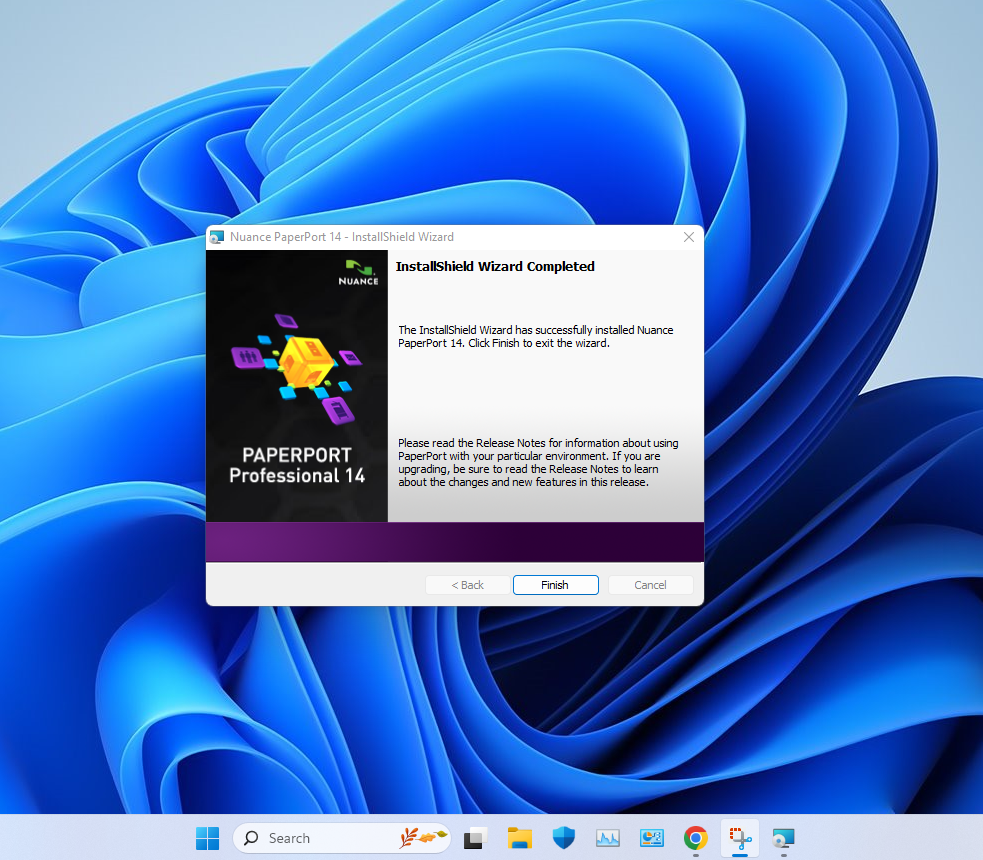
Task: Click the wizard title bar text
Action: pyautogui.click(x=342, y=237)
